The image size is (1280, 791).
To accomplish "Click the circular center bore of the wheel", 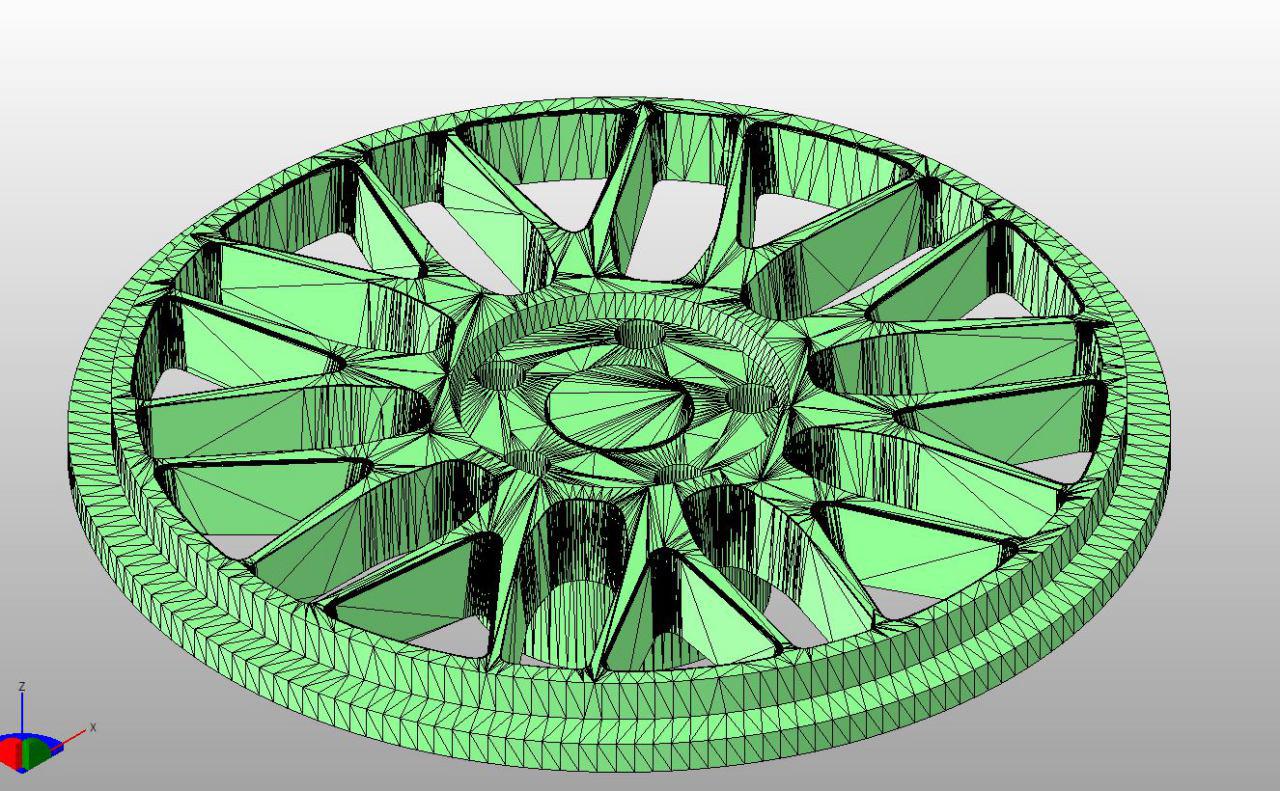I will (x=620, y=407).
